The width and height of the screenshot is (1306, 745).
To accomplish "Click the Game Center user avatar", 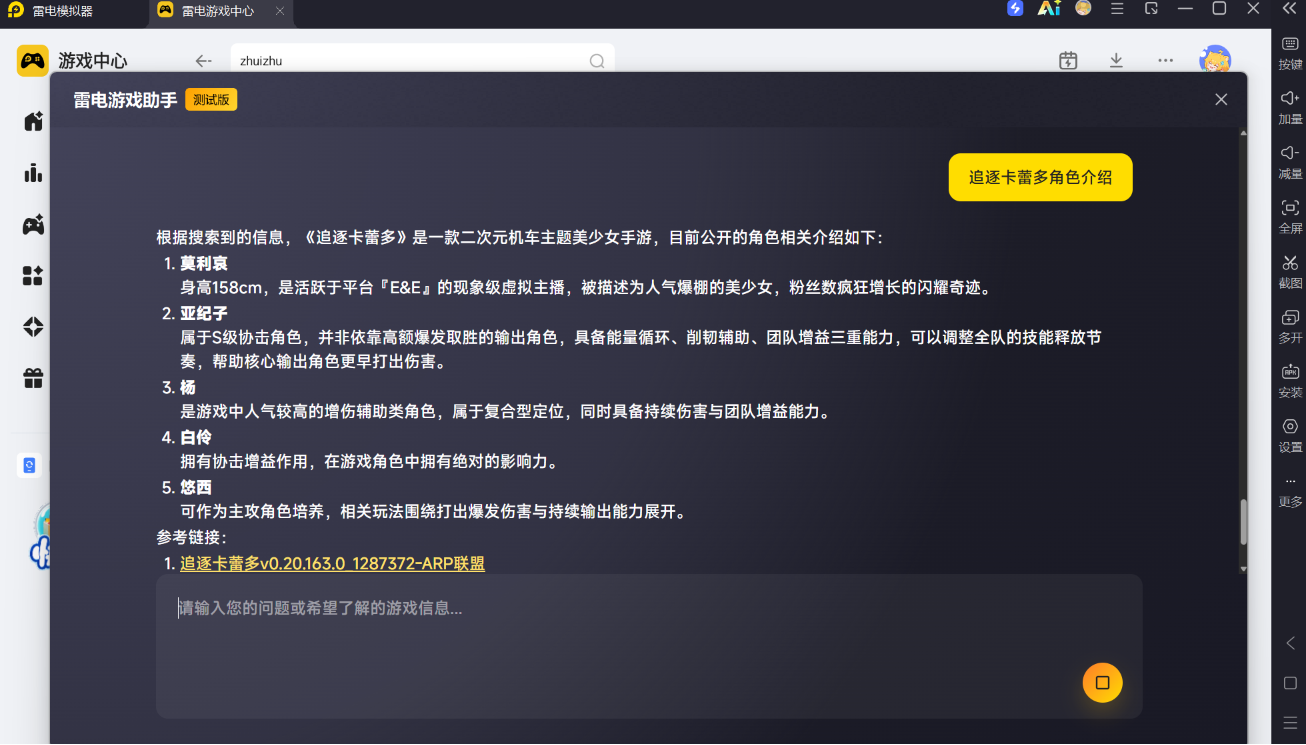I will click(1215, 60).
